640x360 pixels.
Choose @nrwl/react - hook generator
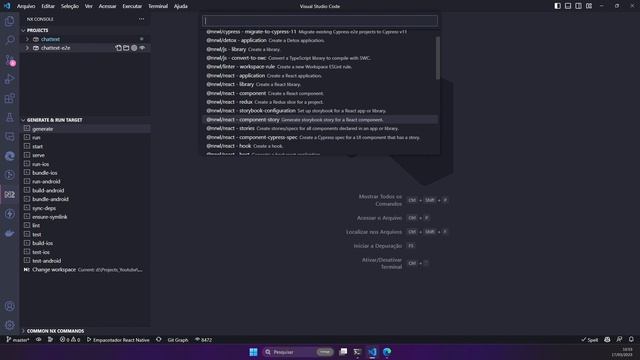tap(320, 146)
